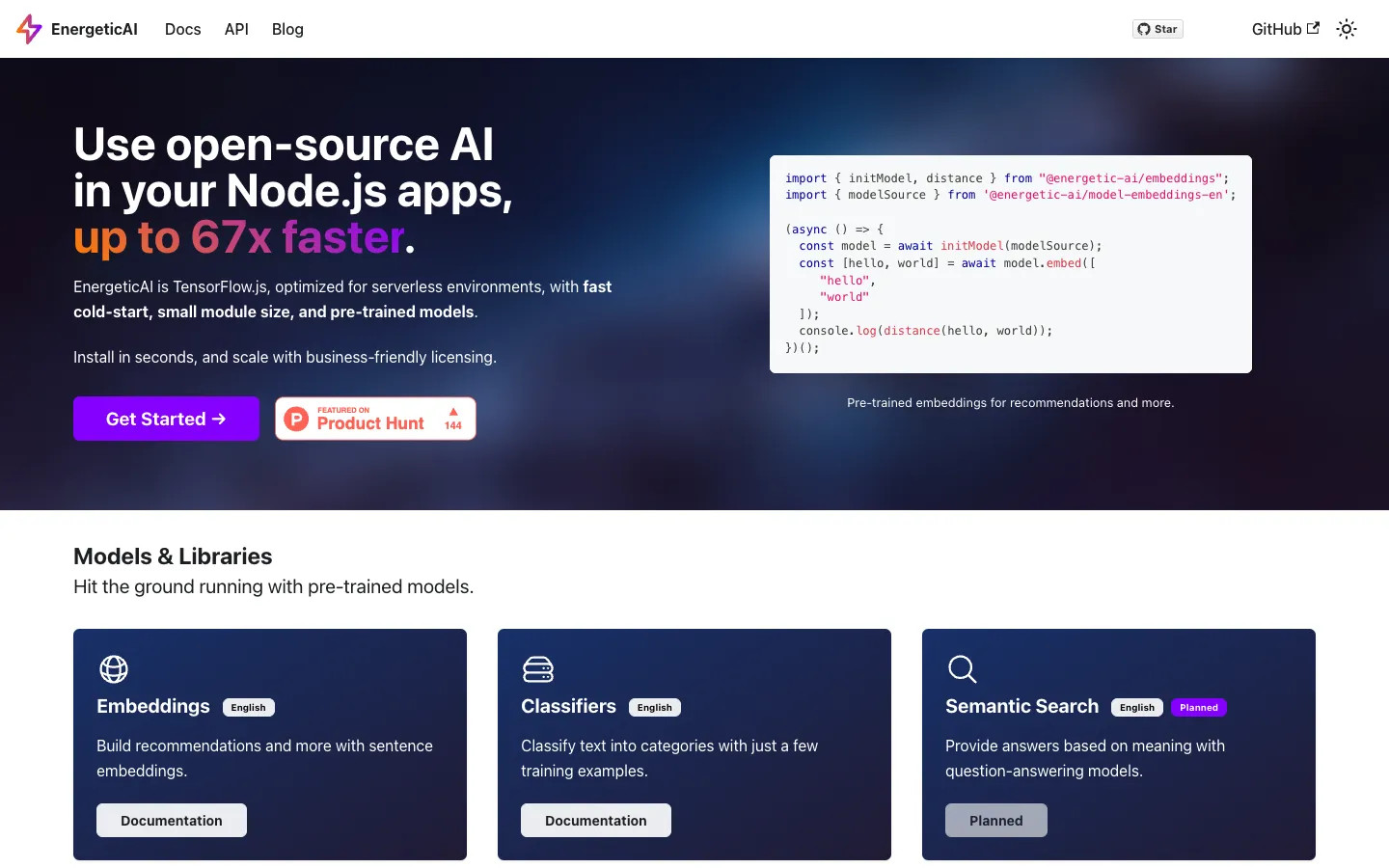
Task: Click the GitHub Star button
Action: (1157, 29)
